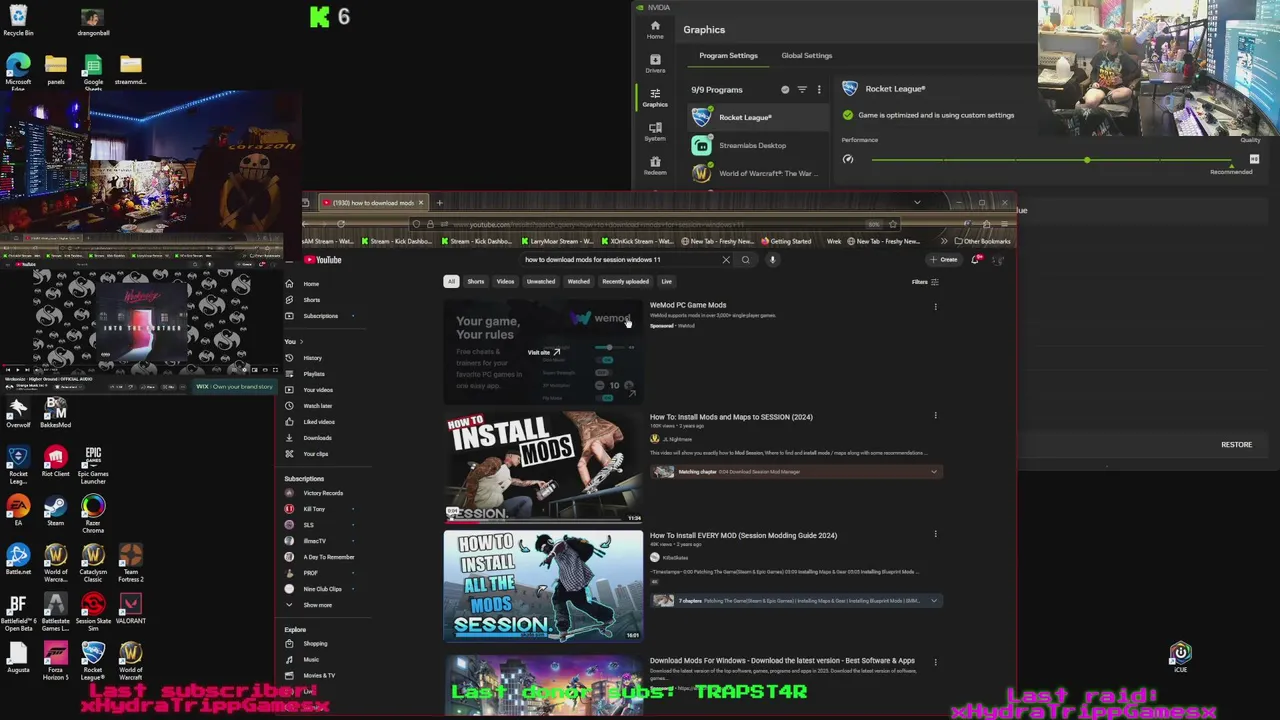The image size is (1280, 720).
Task: Open the YouTube notifications bell
Action: (976, 260)
